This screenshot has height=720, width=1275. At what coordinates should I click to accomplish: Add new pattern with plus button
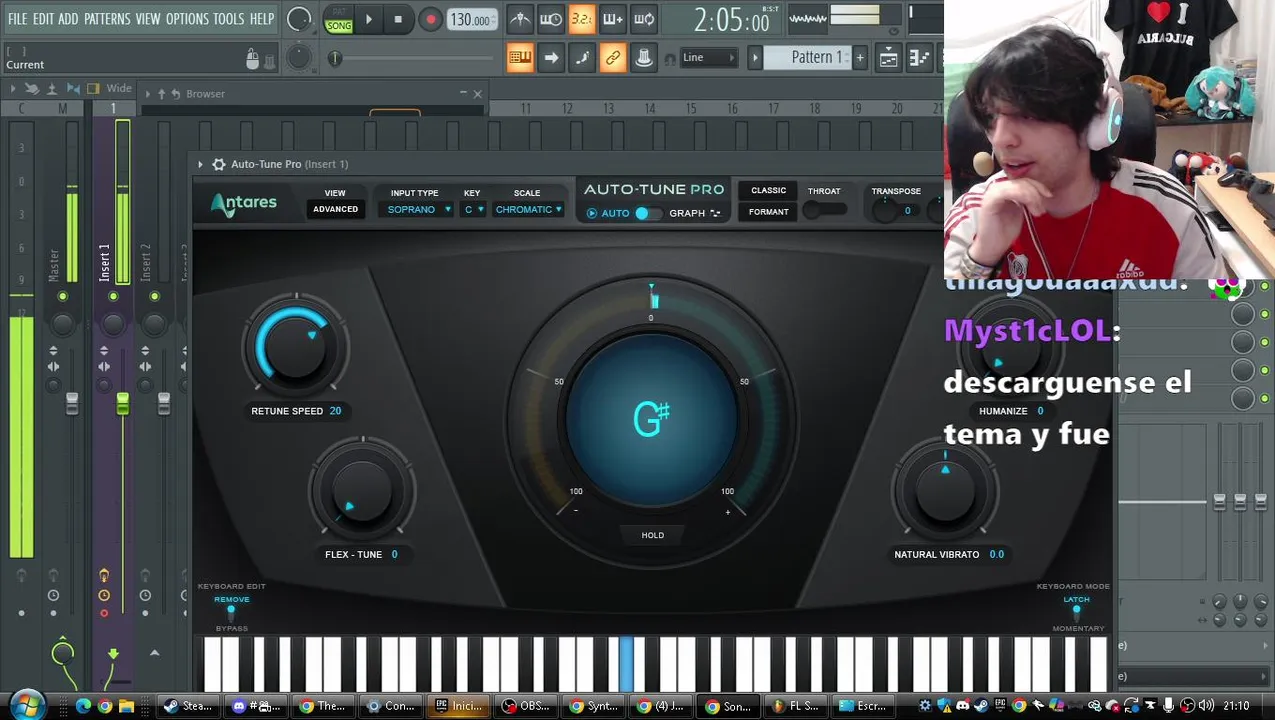859,58
